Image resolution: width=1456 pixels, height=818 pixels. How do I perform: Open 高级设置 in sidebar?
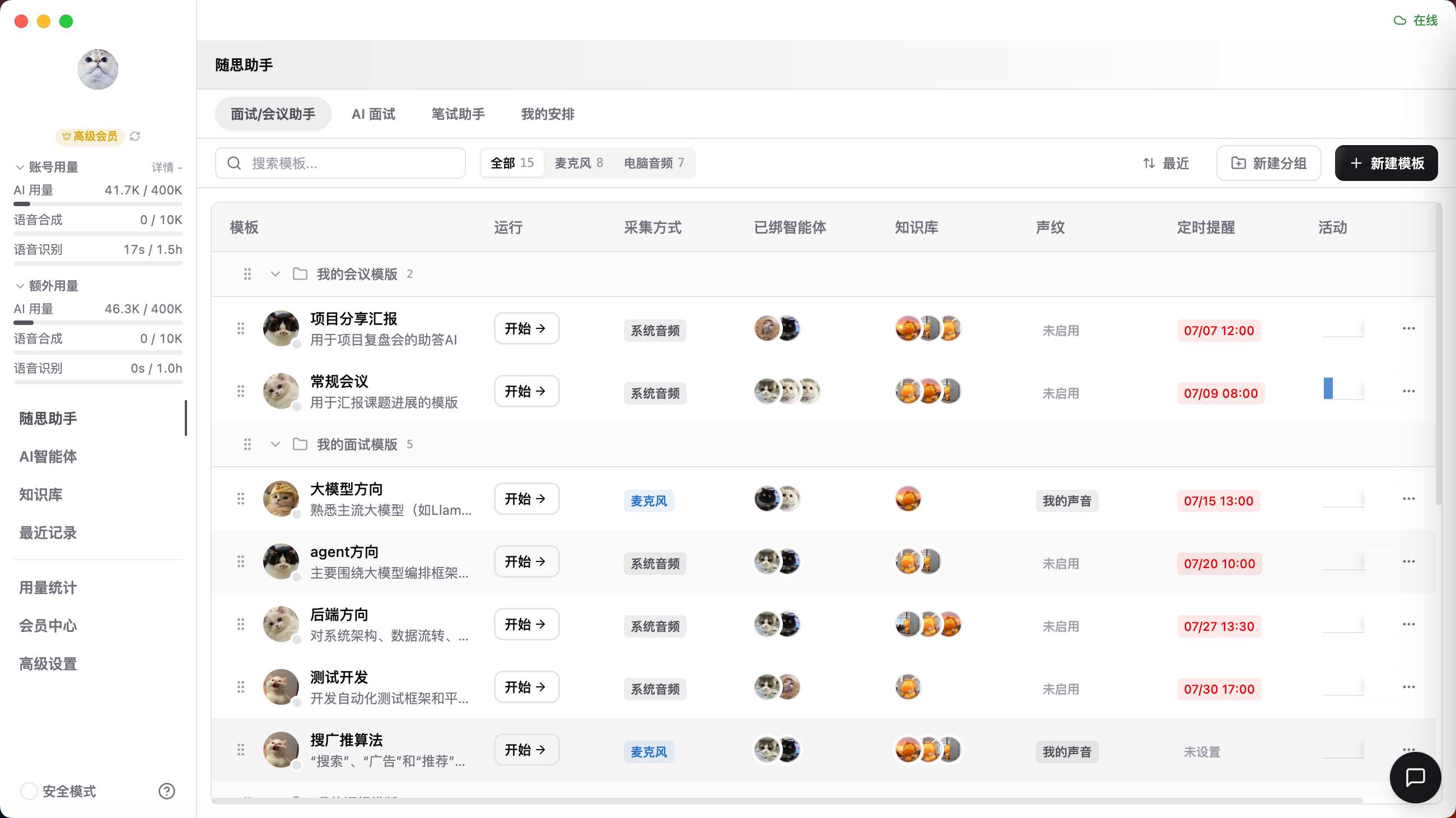48,664
